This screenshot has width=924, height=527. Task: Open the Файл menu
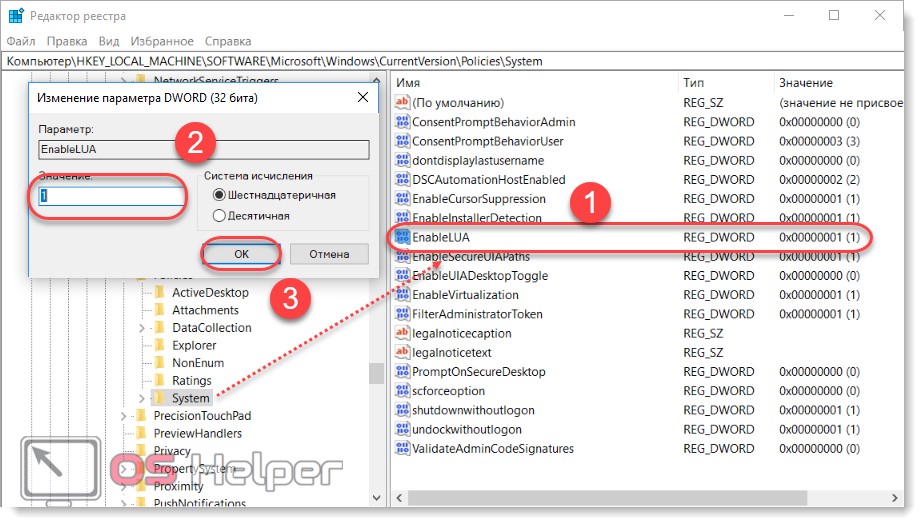(20, 41)
